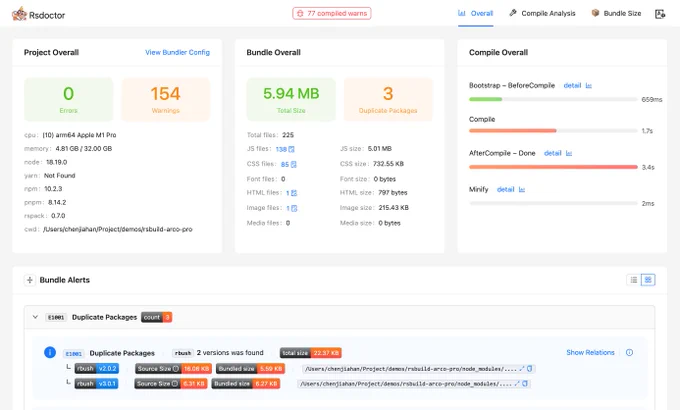Viewport: 680px width, 410px height.
Task: Click the node 18.19.0 version text
Action: click(56, 162)
